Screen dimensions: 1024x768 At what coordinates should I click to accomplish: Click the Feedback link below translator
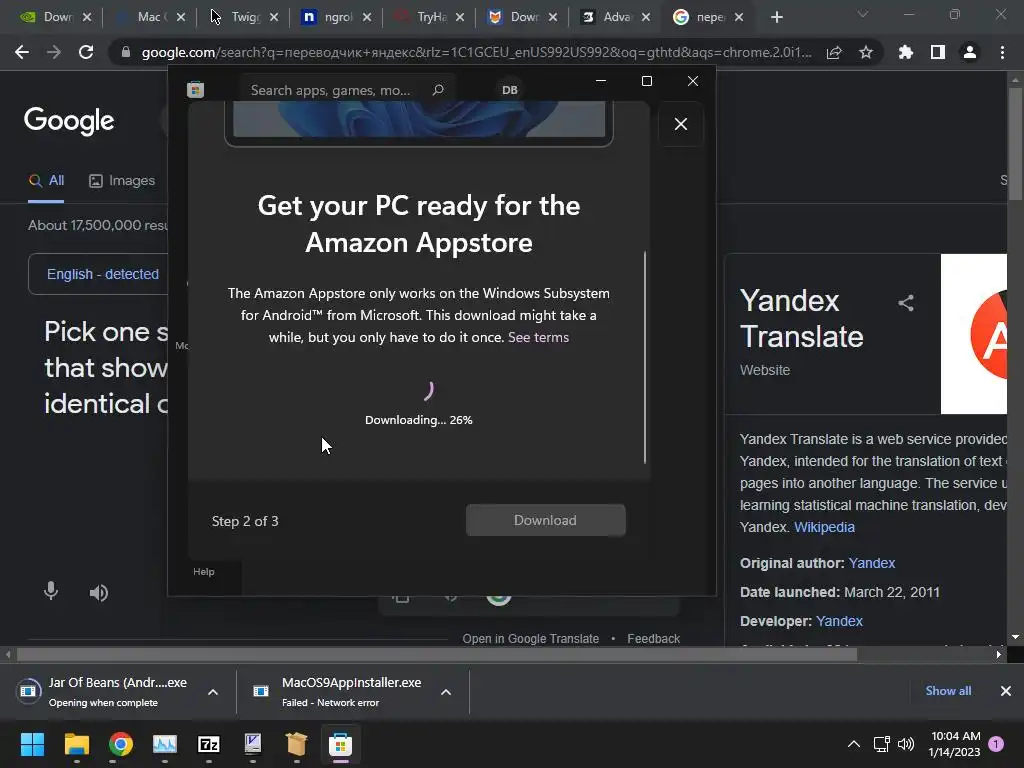[654, 639]
